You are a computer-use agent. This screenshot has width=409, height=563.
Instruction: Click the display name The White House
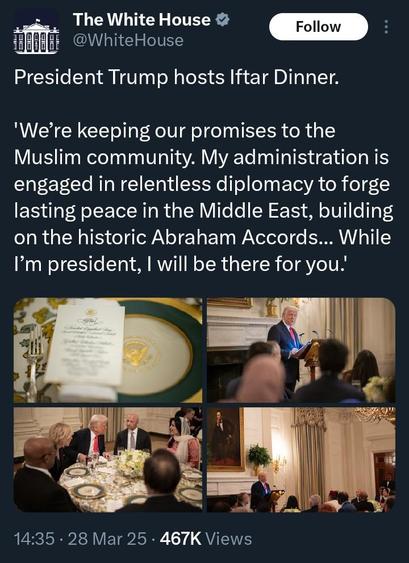tap(142, 20)
